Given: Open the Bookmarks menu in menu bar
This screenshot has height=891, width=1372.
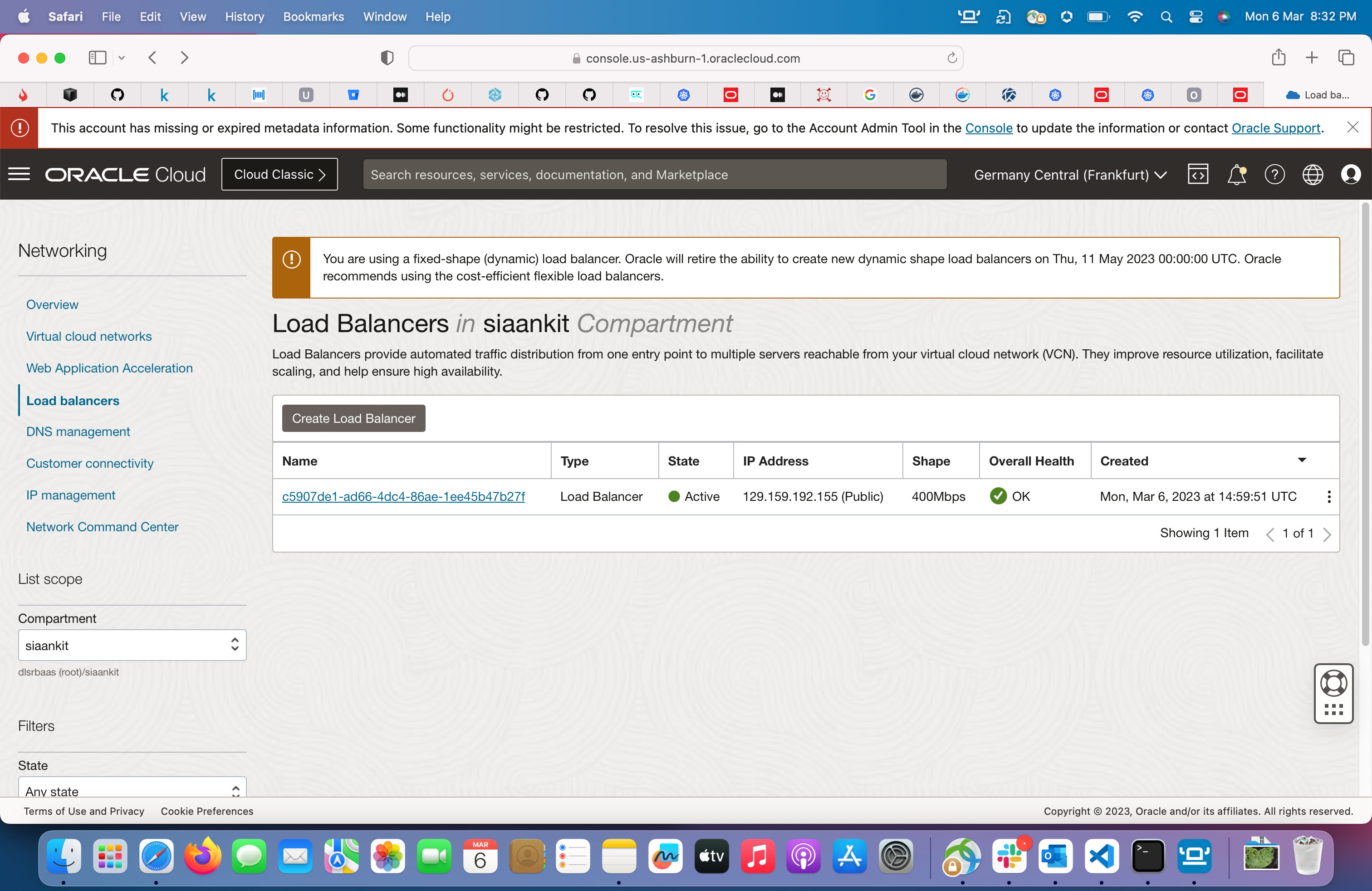Looking at the screenshot, I should click(313, 17).
